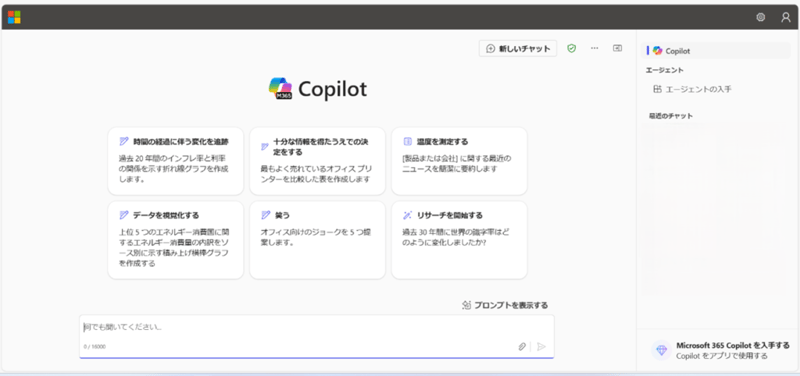Viewport: 800px width, 376px height.
Task: Start a new chat with 新しいチャット
Action: pos(518,48)
